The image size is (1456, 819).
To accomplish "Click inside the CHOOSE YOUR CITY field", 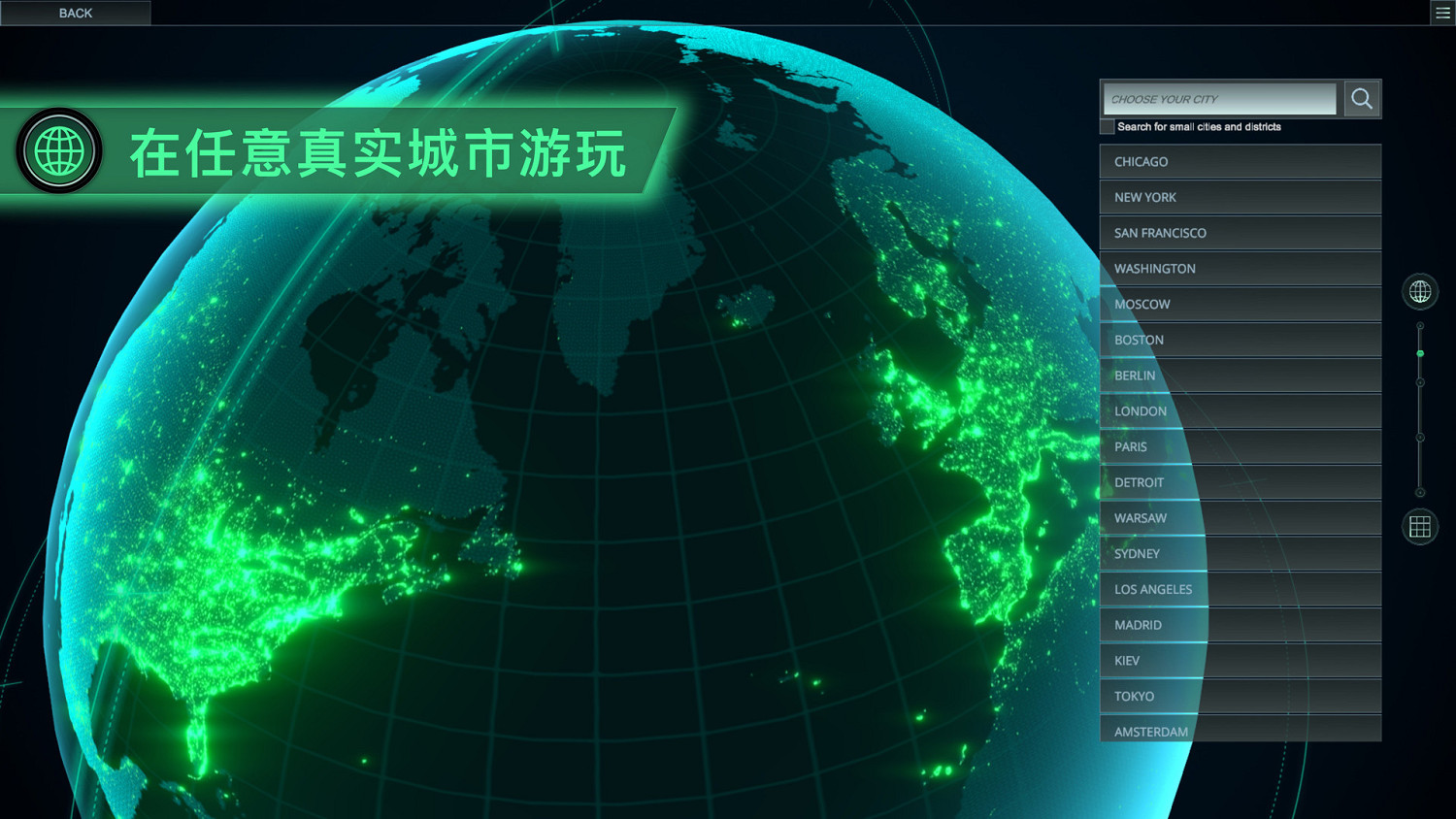I will pos(1218,98).
